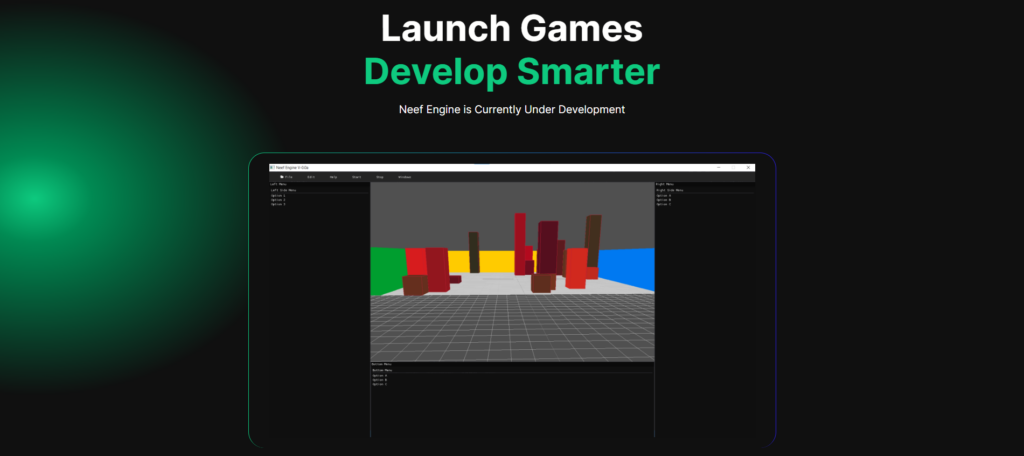Click the 'Launch Games' heading

(x=511, y=28)
